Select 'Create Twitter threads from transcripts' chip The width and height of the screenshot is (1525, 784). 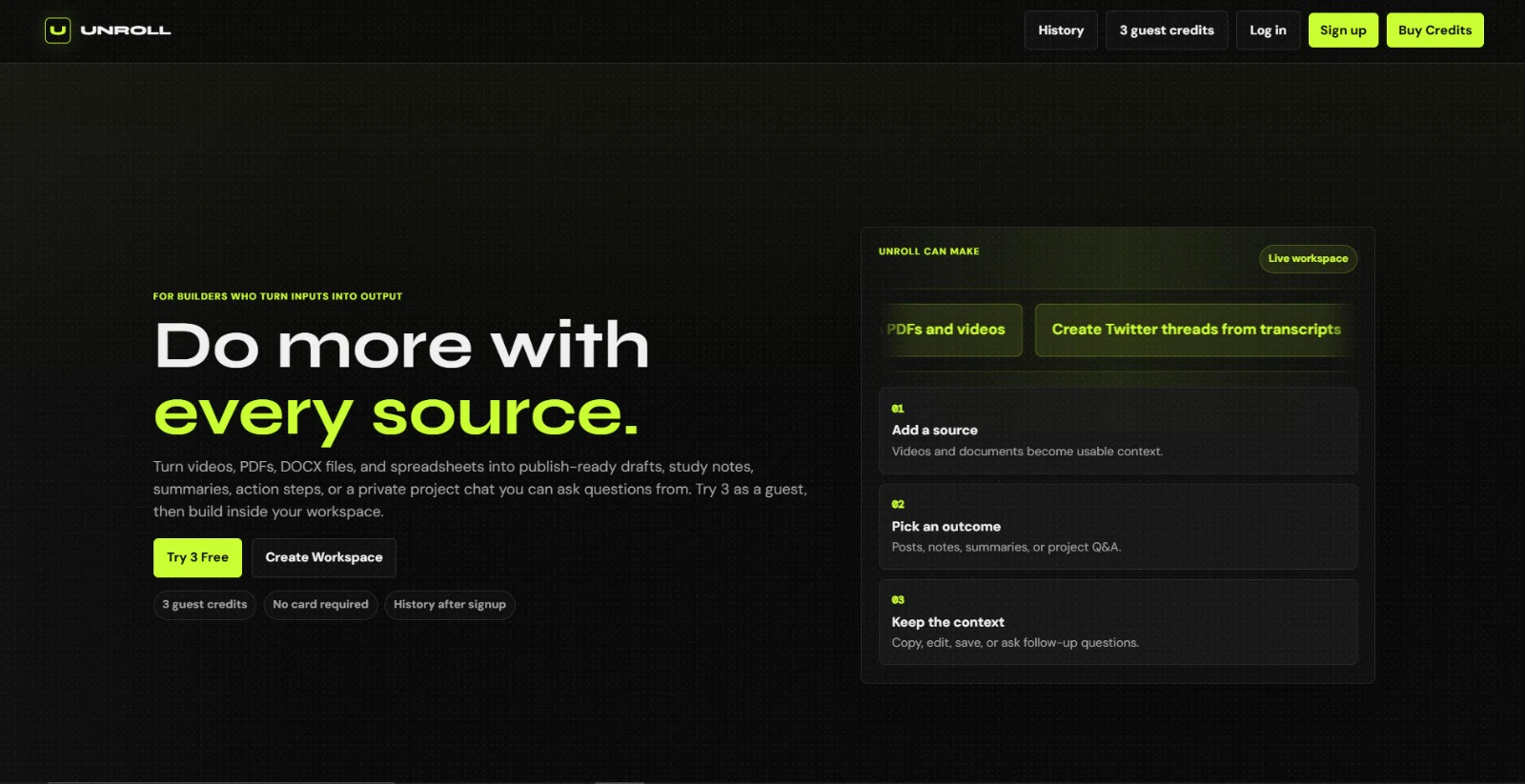pos(1195,330)
